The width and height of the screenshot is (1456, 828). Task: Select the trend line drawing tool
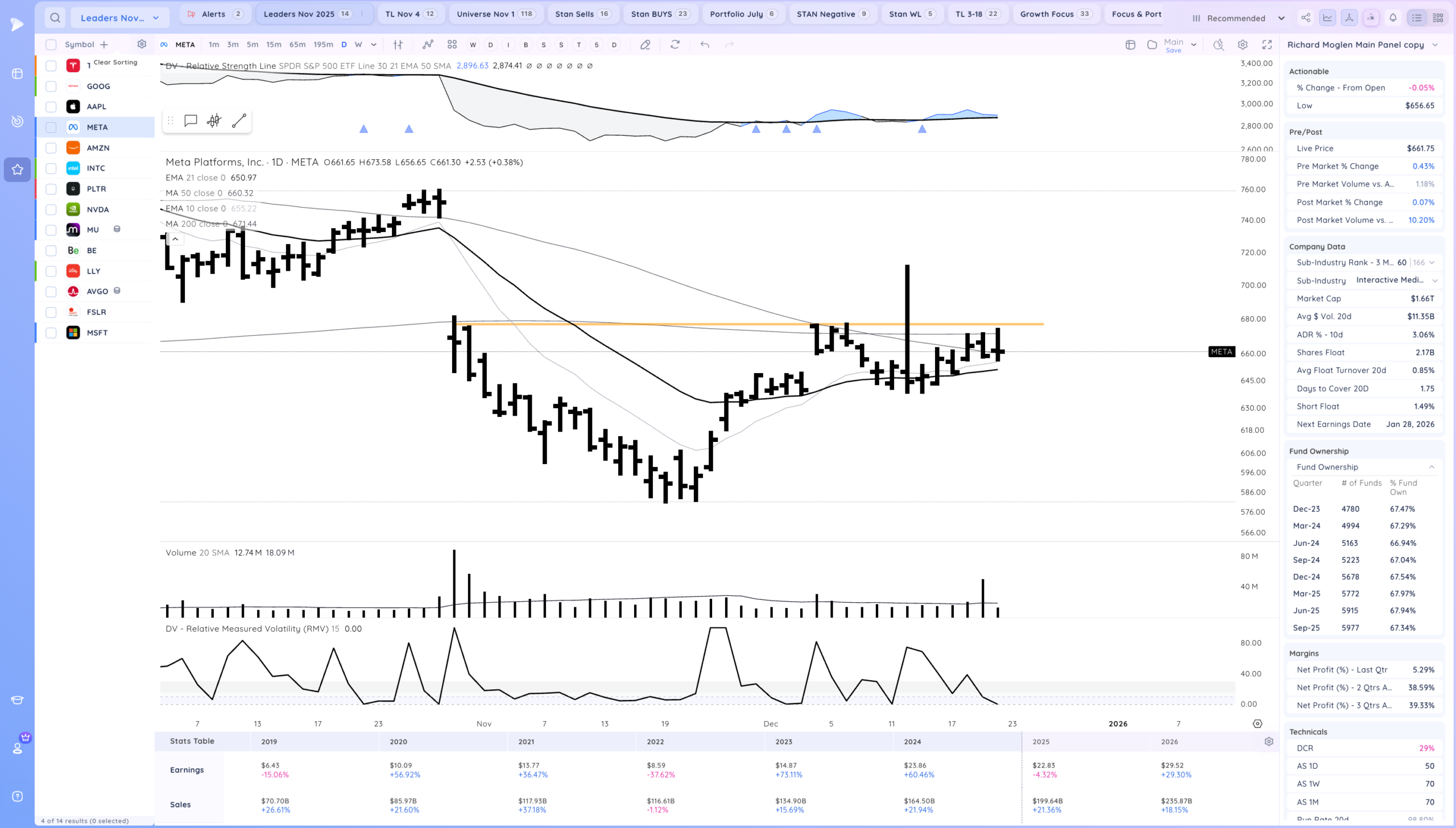point(239,121)
